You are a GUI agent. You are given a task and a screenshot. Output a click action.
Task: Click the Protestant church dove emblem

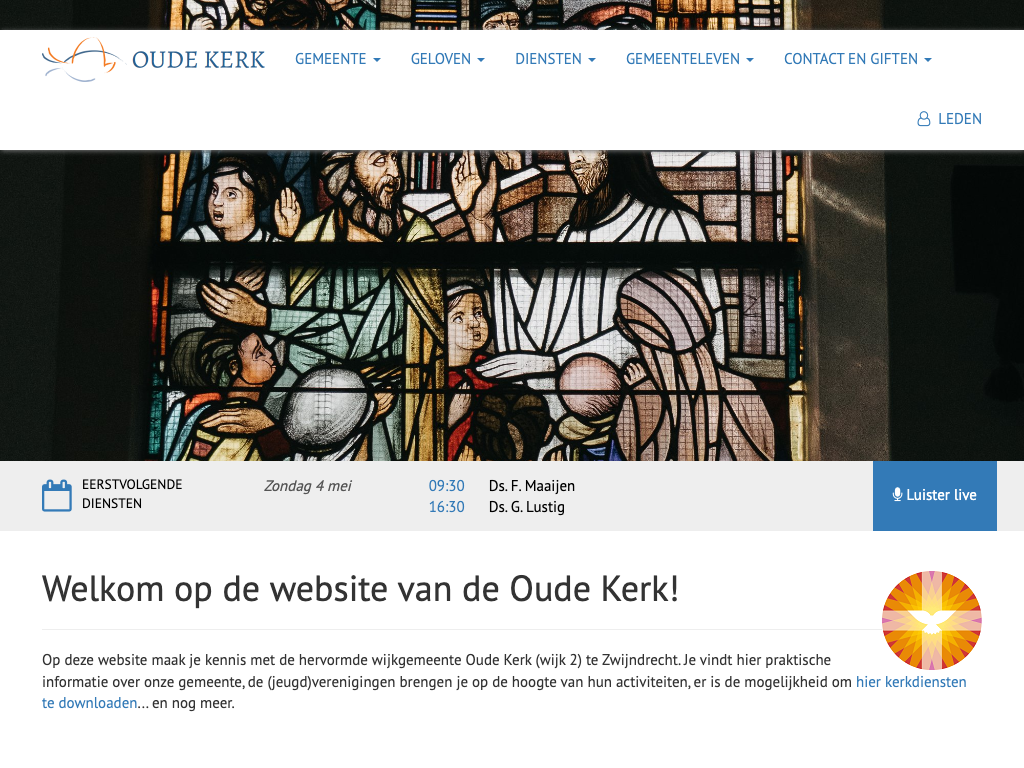(931, 620)
